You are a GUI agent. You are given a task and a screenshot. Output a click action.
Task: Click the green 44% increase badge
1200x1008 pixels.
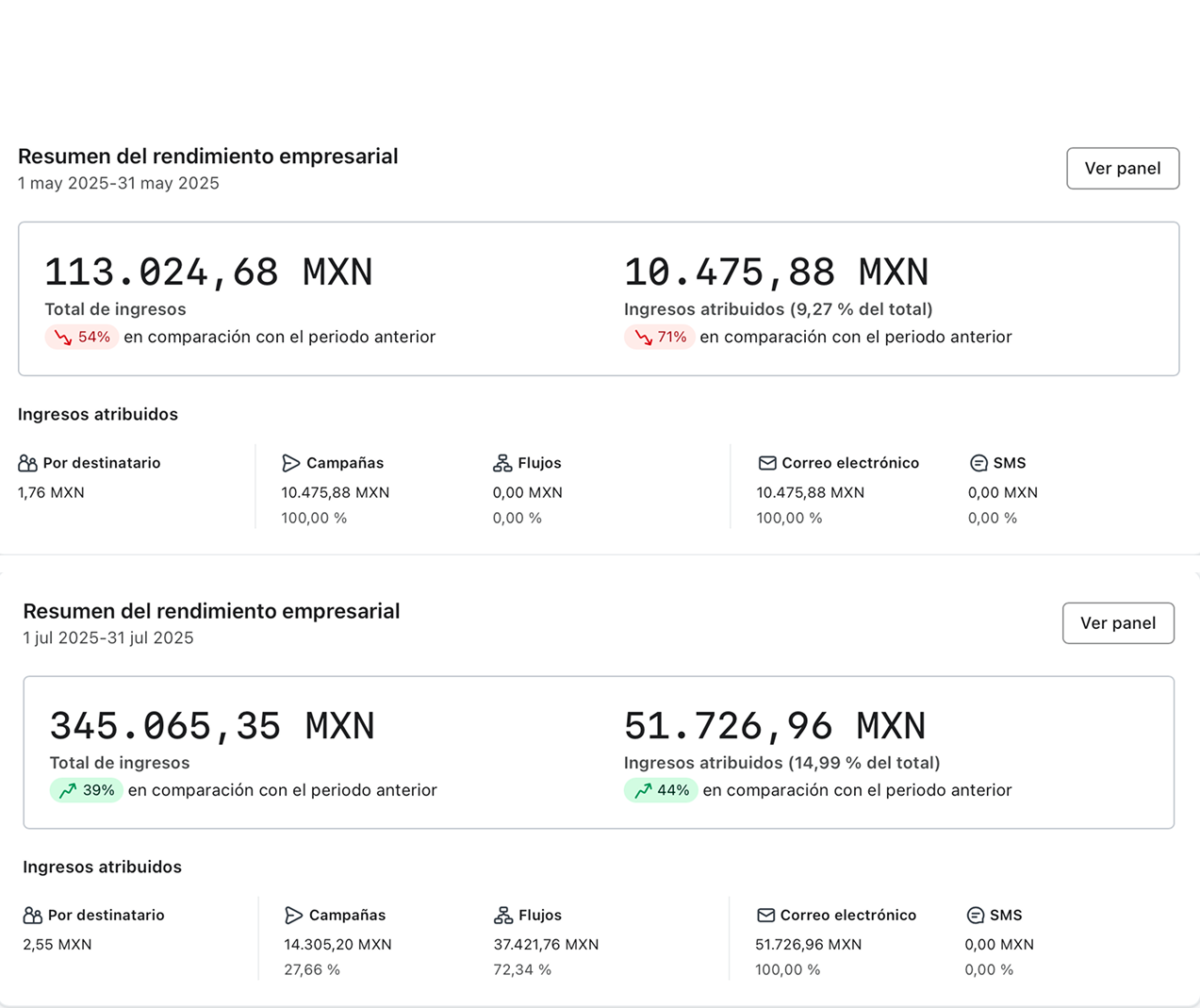661,790
